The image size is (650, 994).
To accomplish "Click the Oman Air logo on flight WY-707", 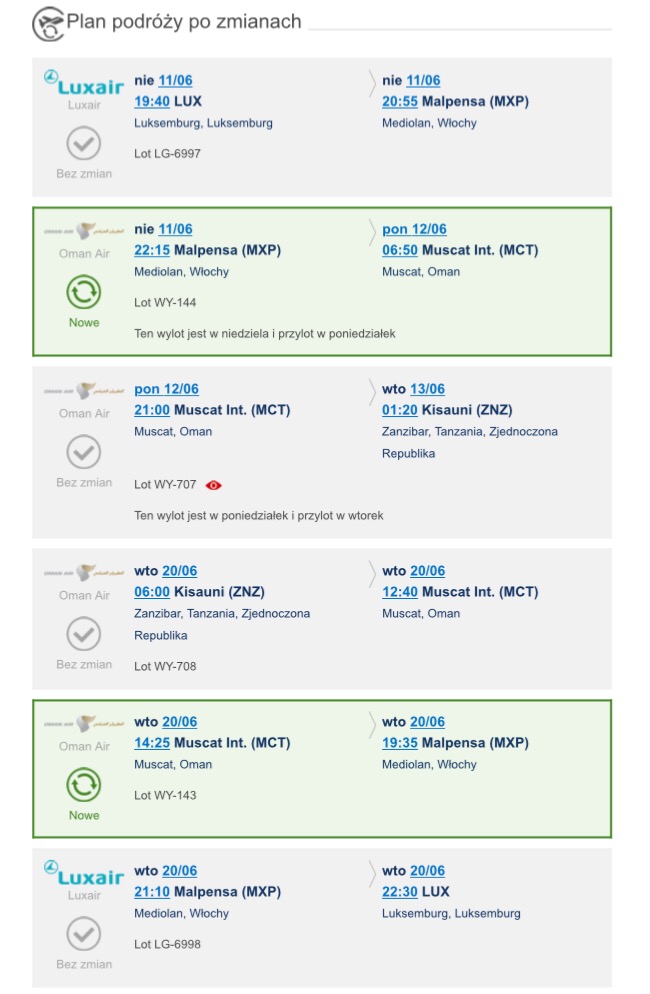I will click(84, 391).
